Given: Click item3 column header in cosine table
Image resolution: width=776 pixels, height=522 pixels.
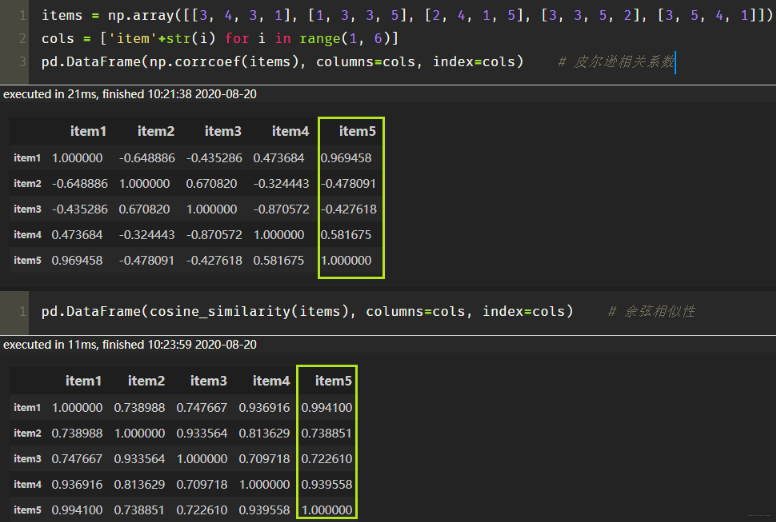Looking at the screenshot, I should 208,380.
